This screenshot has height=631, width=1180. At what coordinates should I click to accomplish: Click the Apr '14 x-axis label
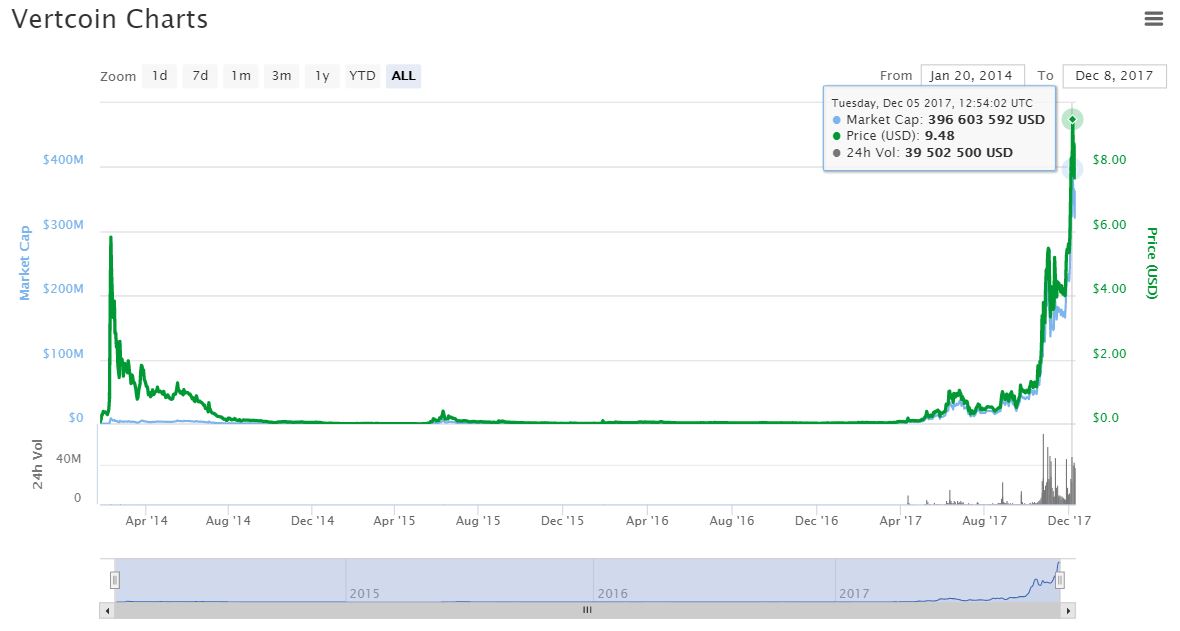147,520
